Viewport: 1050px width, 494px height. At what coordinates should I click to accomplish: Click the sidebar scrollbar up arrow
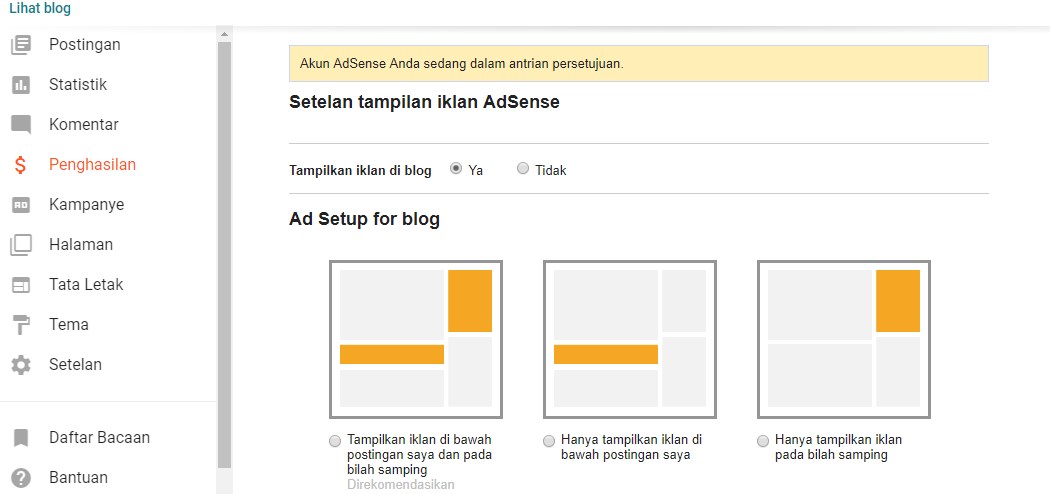(x=224, y=33)
